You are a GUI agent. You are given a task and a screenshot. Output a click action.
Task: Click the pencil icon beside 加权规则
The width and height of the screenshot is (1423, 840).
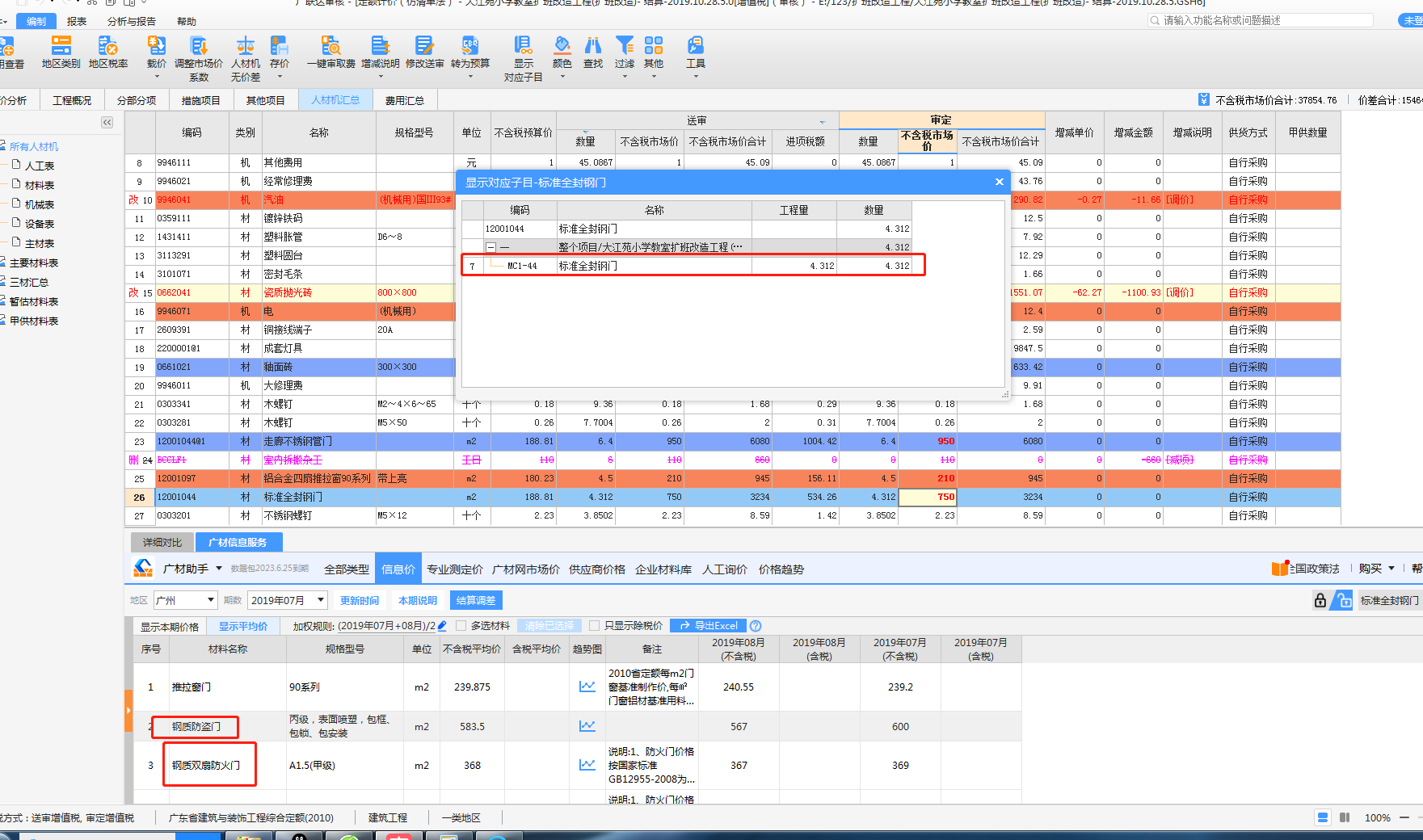click(442, 626)
